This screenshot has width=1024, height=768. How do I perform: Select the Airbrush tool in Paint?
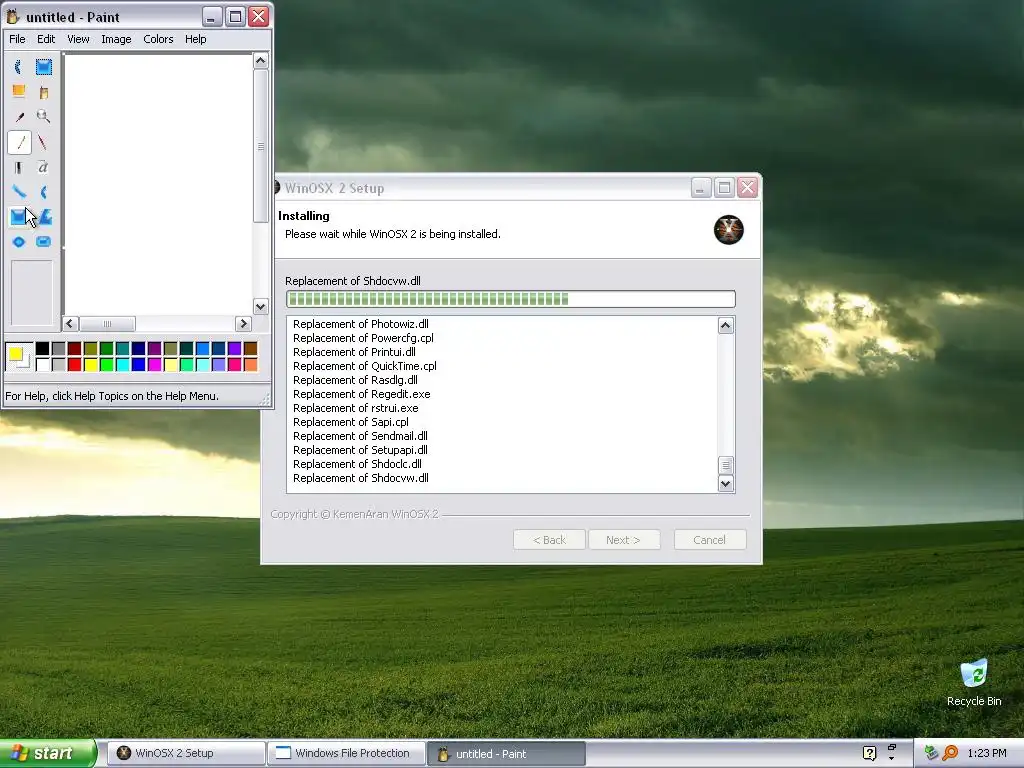click(x=18, y=167)
